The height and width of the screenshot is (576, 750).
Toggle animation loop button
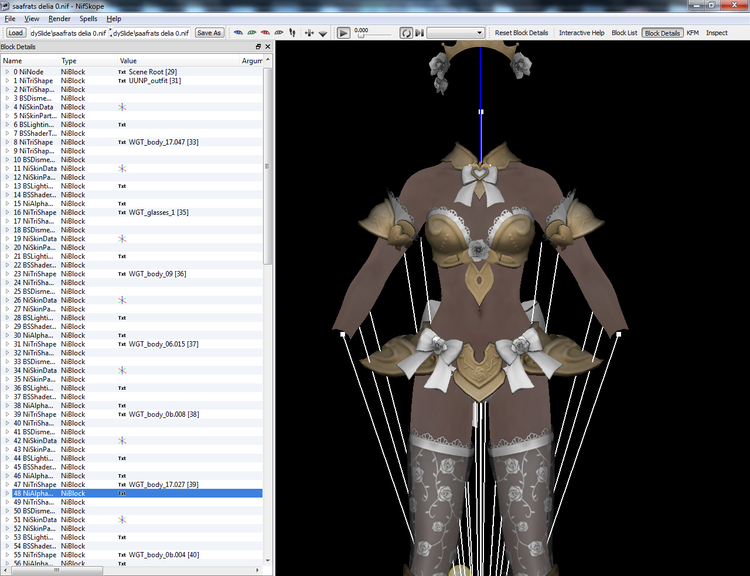406,33
